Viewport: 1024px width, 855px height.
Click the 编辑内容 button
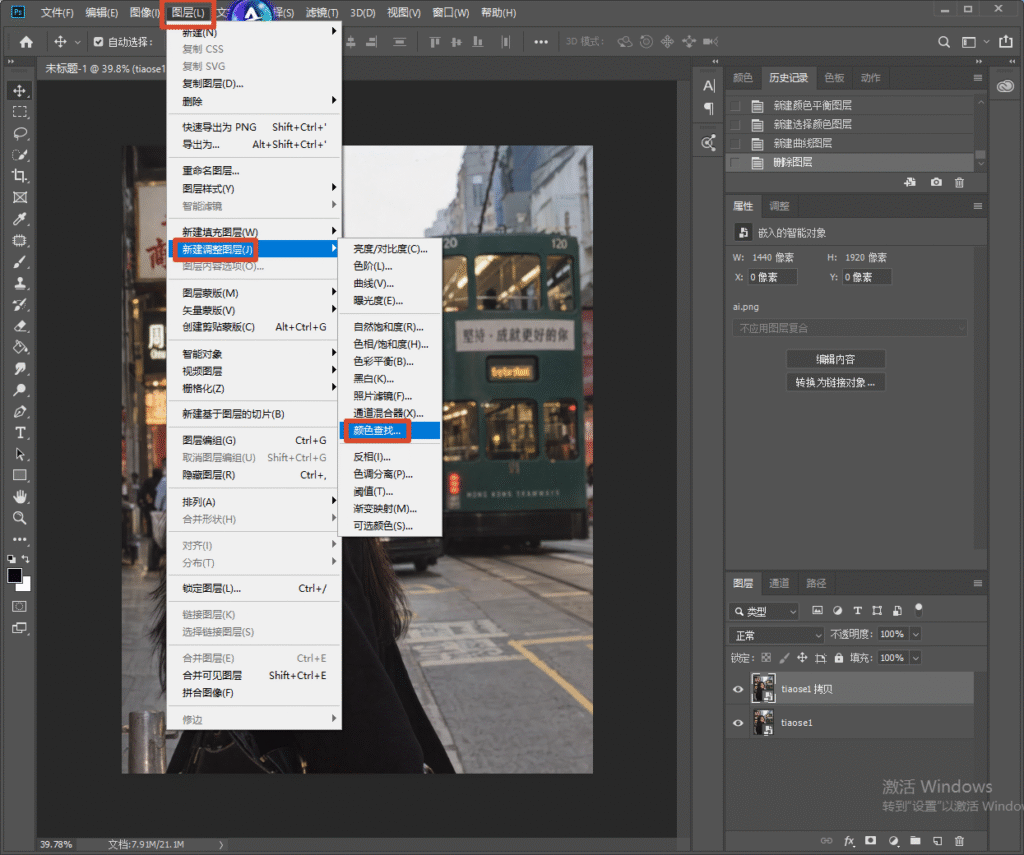pos(835,359)
